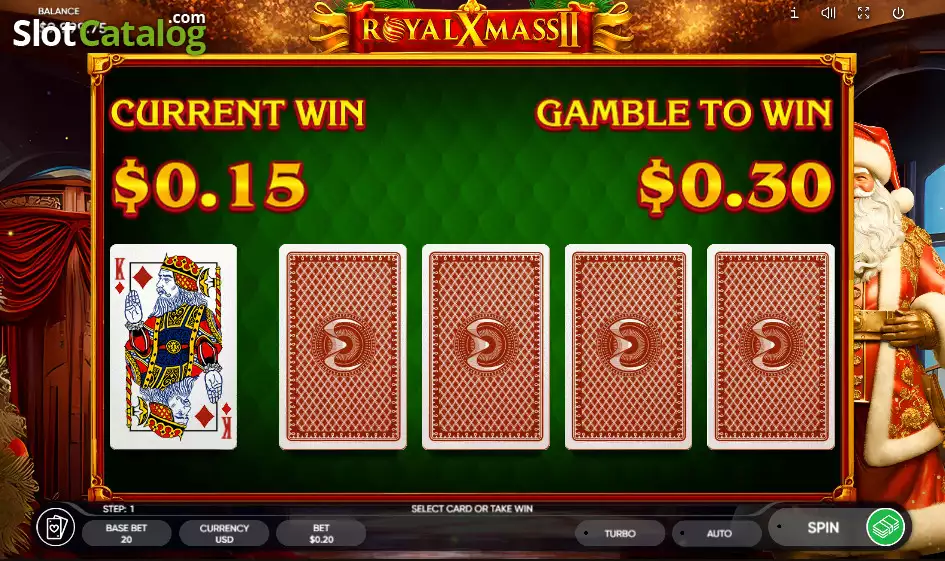This screenshot has height=561, width=945.
Task: Mute the game sound
Action: coord(829,13)
